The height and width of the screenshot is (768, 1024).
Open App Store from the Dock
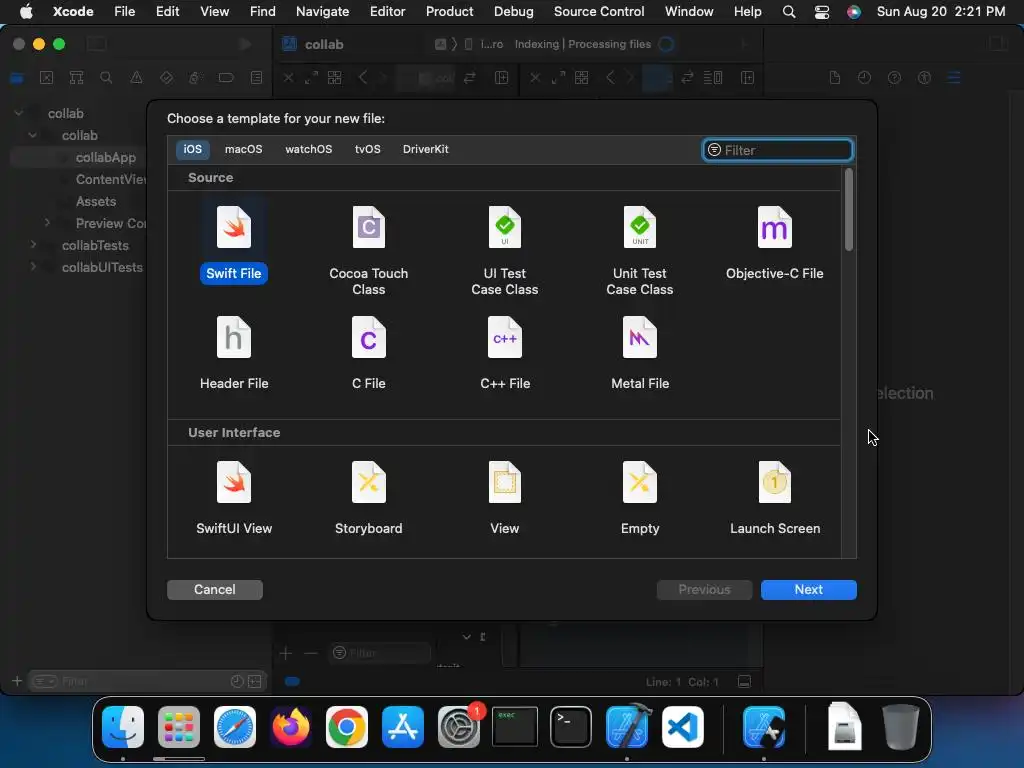click(402, 726)
